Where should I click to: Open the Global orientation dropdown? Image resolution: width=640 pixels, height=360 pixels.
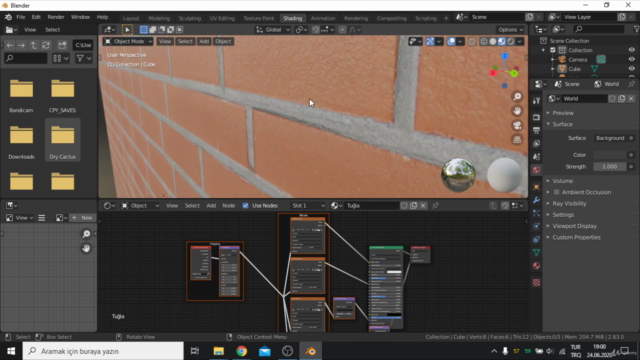[x=273, y=29]
